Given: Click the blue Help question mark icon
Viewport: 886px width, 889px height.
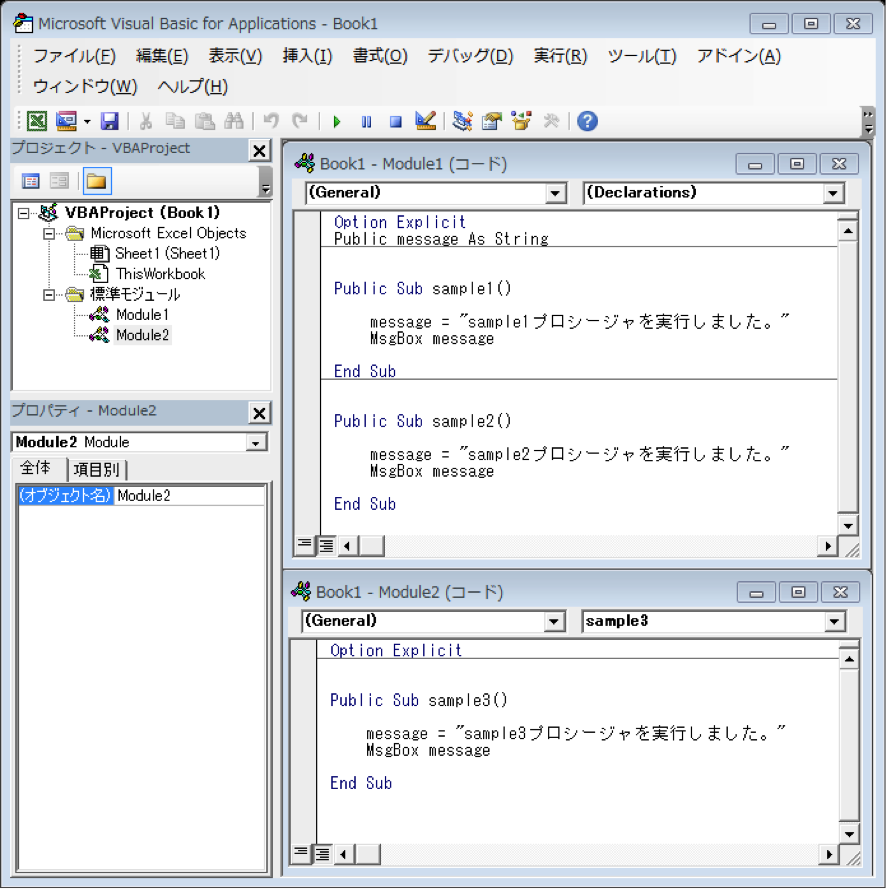Looking at the screenshot, I should [x=587, y=121].
